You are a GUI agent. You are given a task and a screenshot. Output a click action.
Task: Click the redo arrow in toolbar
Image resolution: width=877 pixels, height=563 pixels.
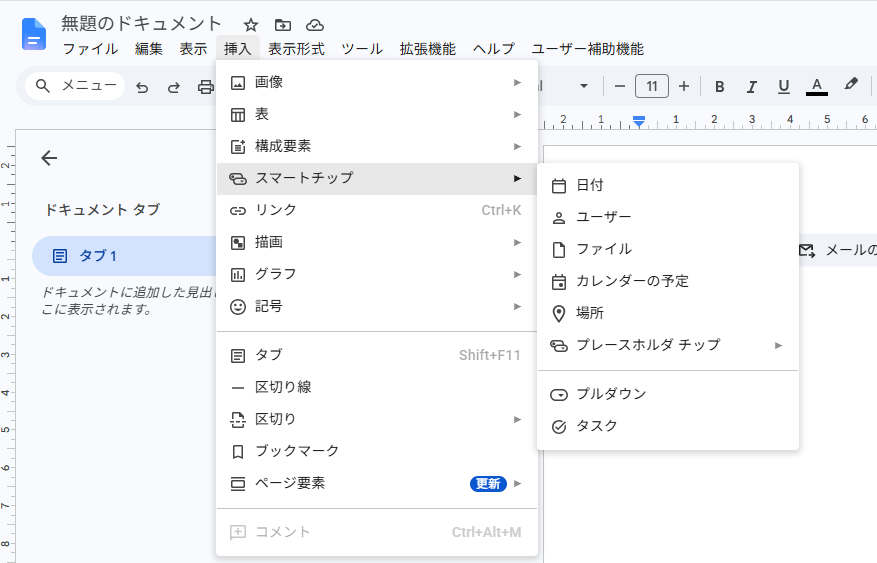pos(174,87)
